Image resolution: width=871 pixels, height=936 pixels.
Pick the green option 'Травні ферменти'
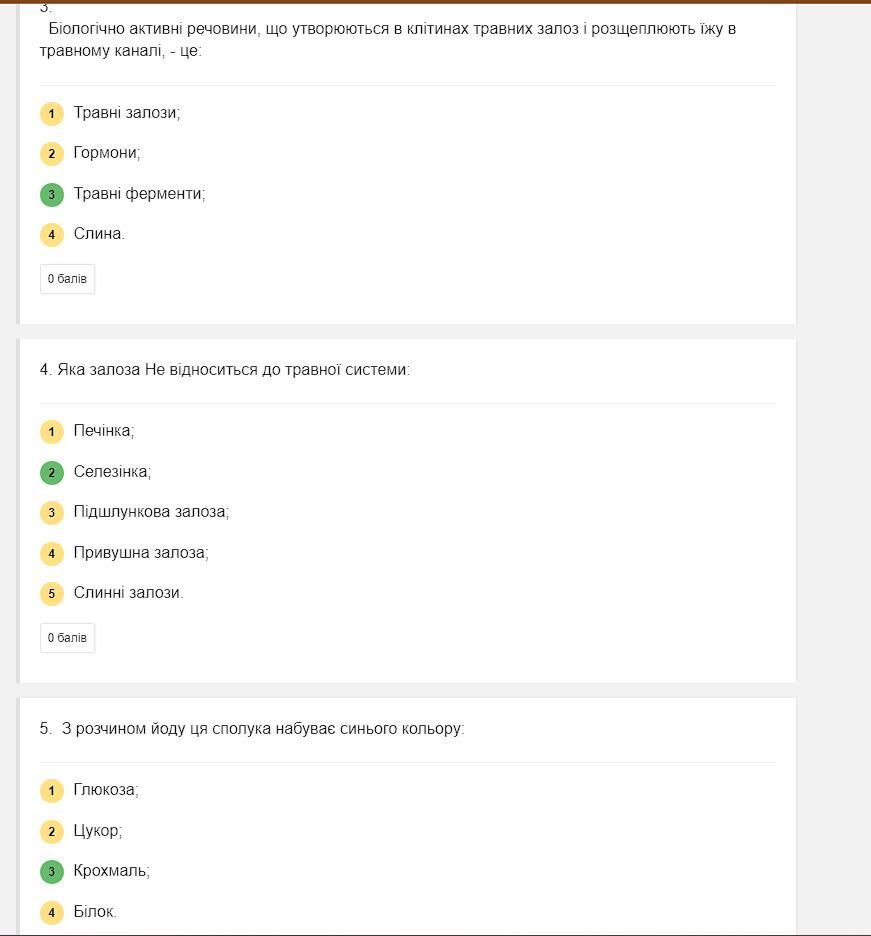click(139, 194)
